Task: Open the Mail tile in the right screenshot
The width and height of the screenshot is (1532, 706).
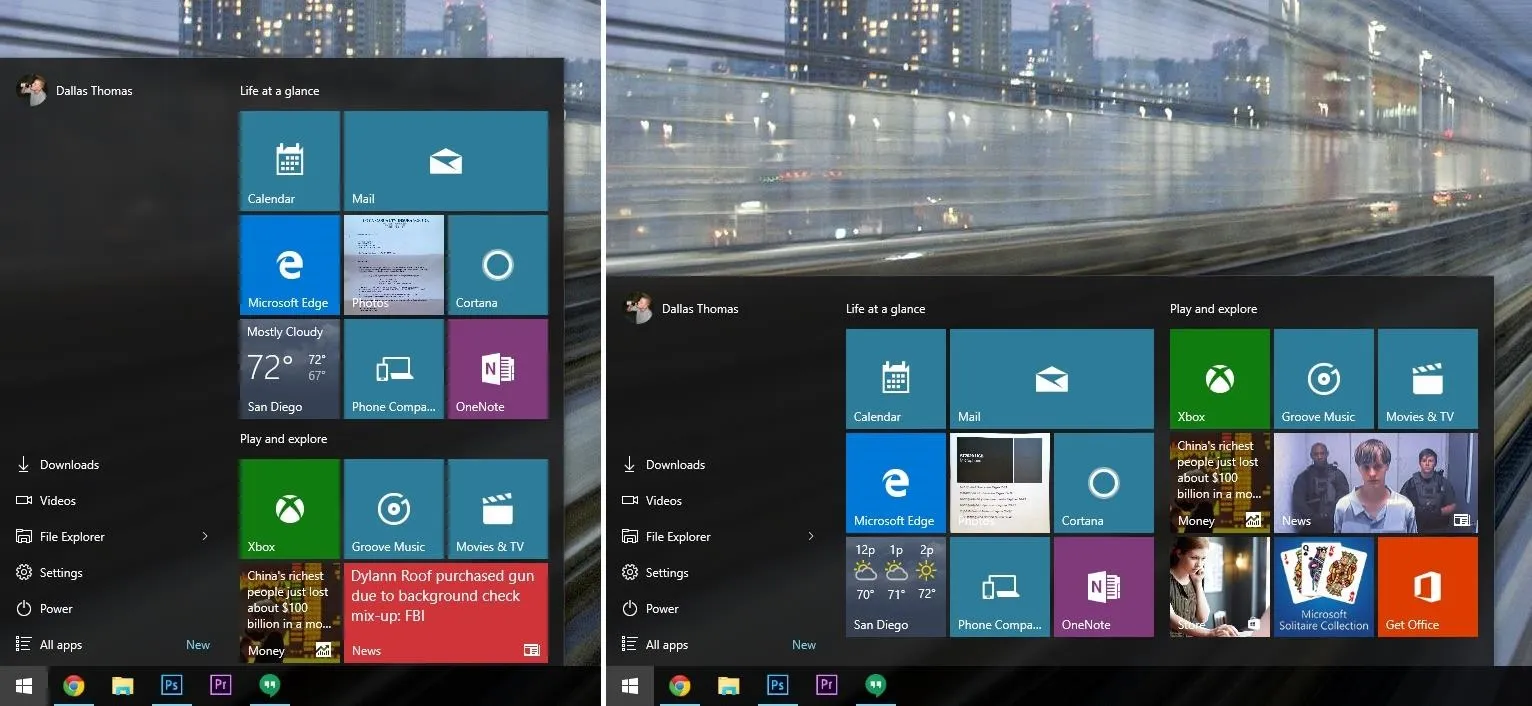Action: click(x=1052, y=379)
